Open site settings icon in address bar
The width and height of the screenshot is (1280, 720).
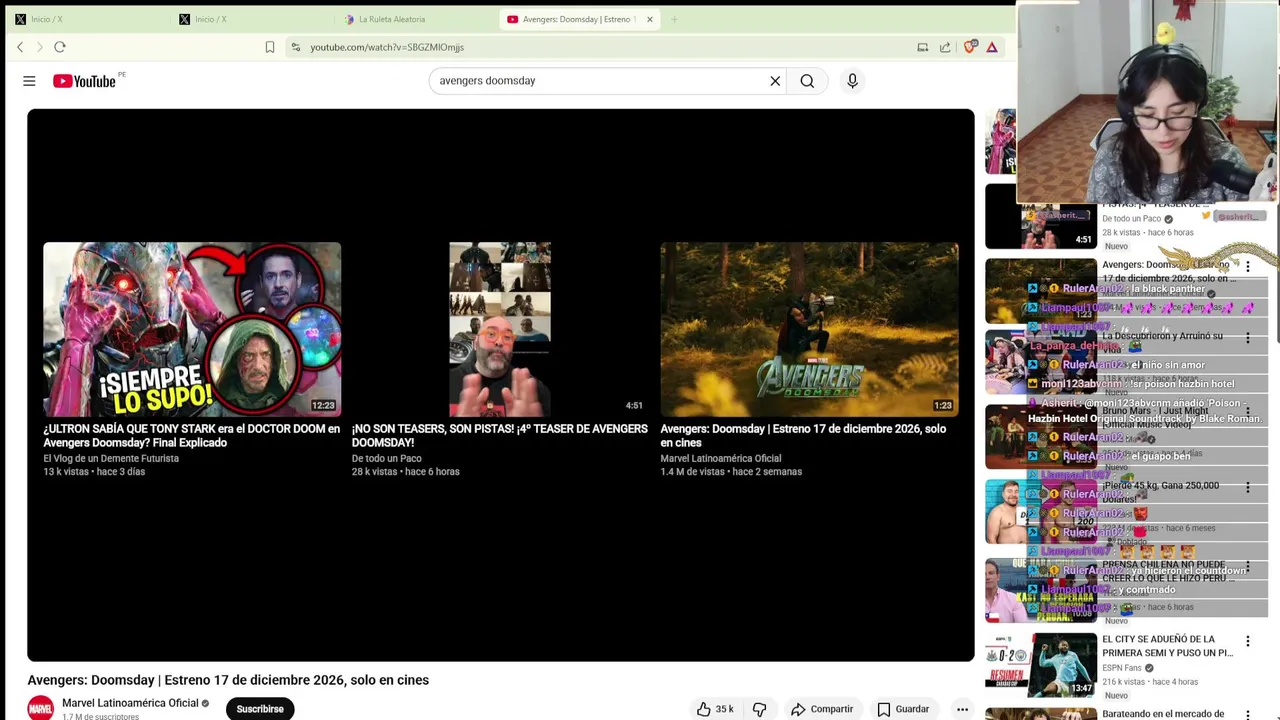[295, 47]
